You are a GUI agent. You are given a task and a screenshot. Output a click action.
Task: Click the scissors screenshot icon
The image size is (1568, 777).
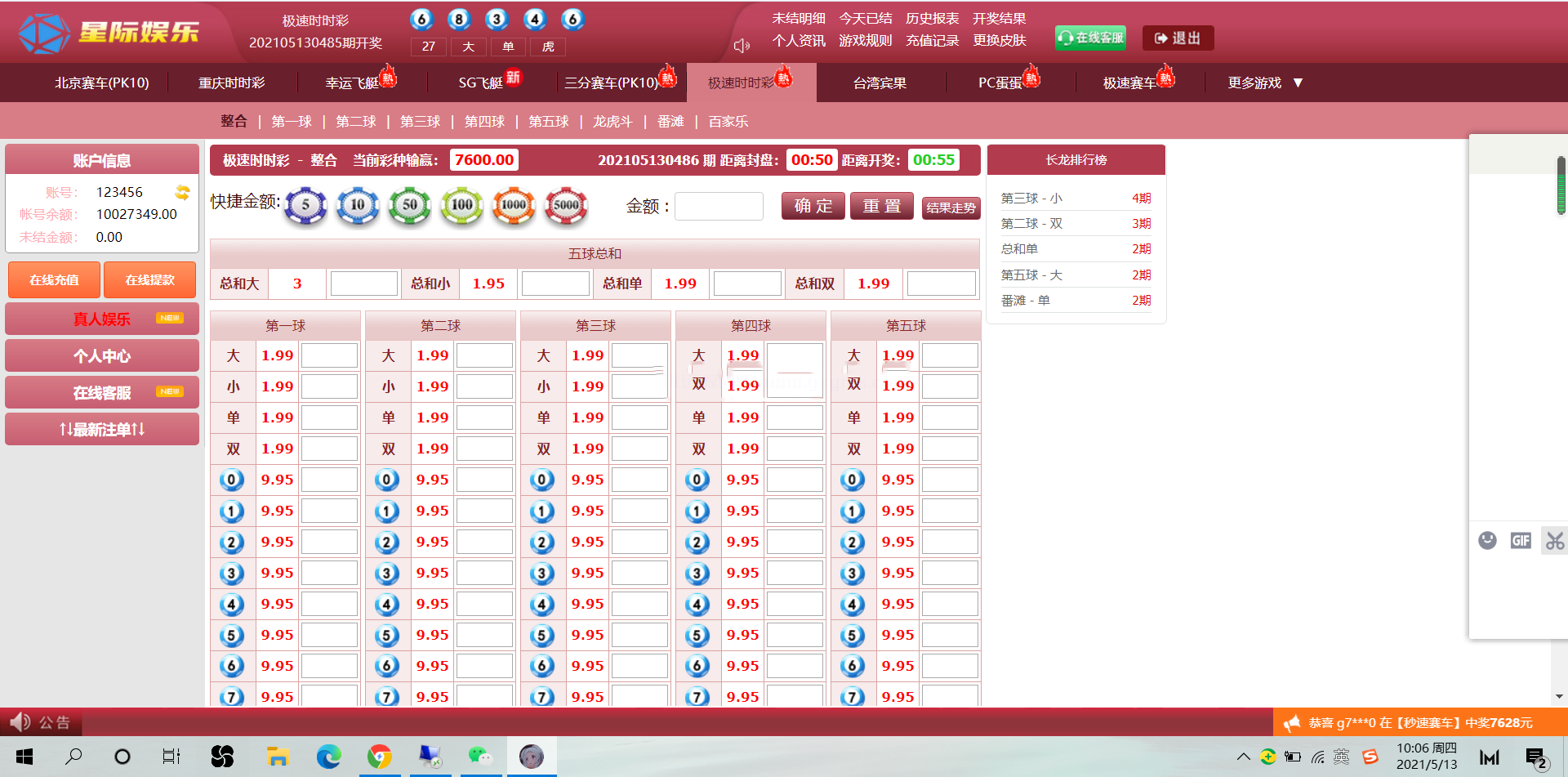tap(1554, 540)
